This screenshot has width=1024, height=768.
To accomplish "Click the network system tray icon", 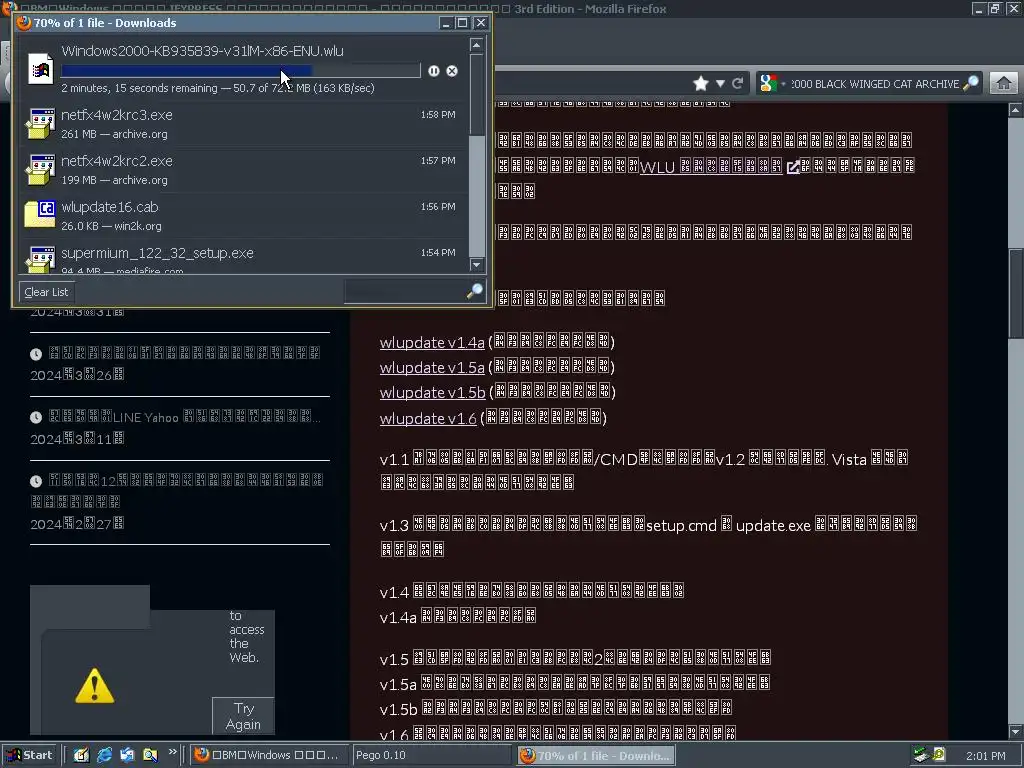I will [921, 755].
